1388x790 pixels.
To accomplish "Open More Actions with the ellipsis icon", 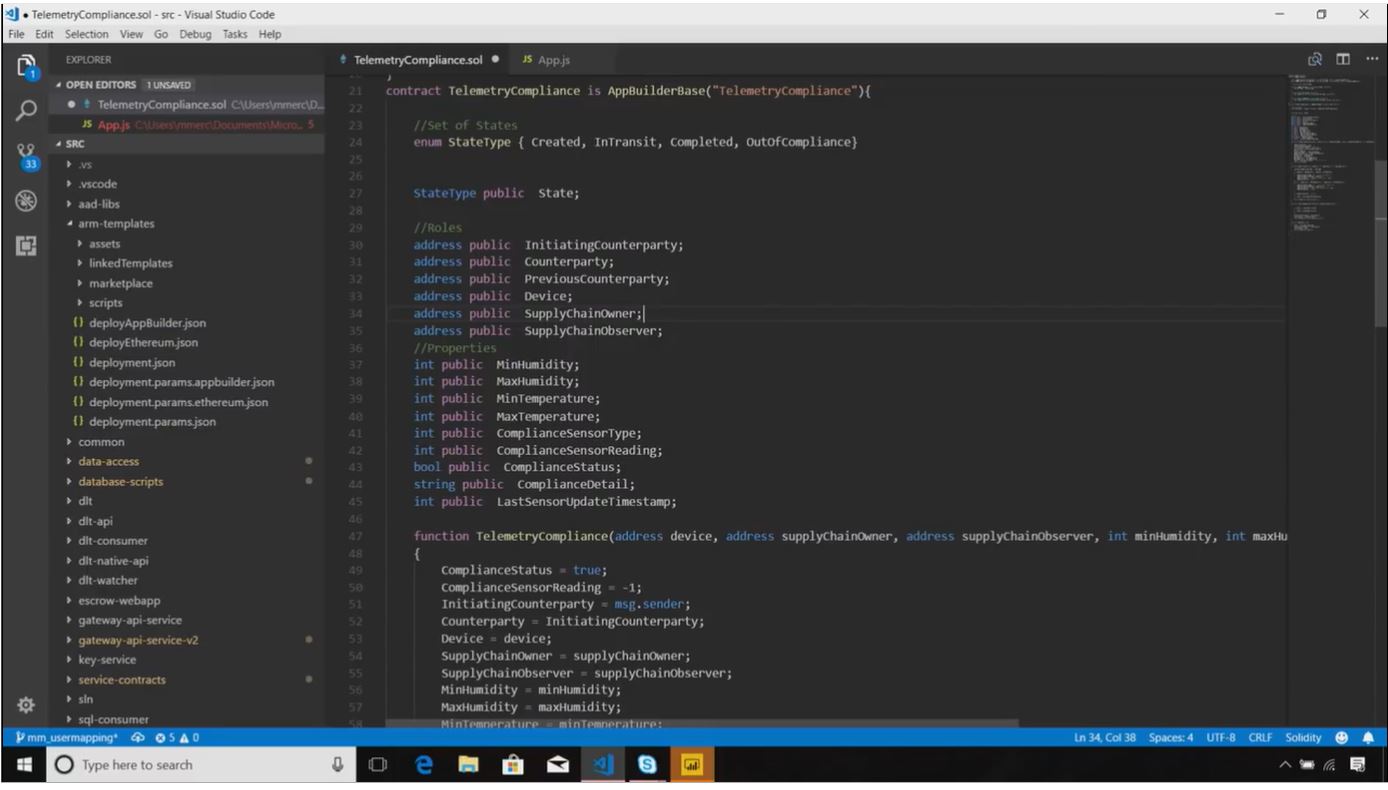I will tap(1371, 59).
